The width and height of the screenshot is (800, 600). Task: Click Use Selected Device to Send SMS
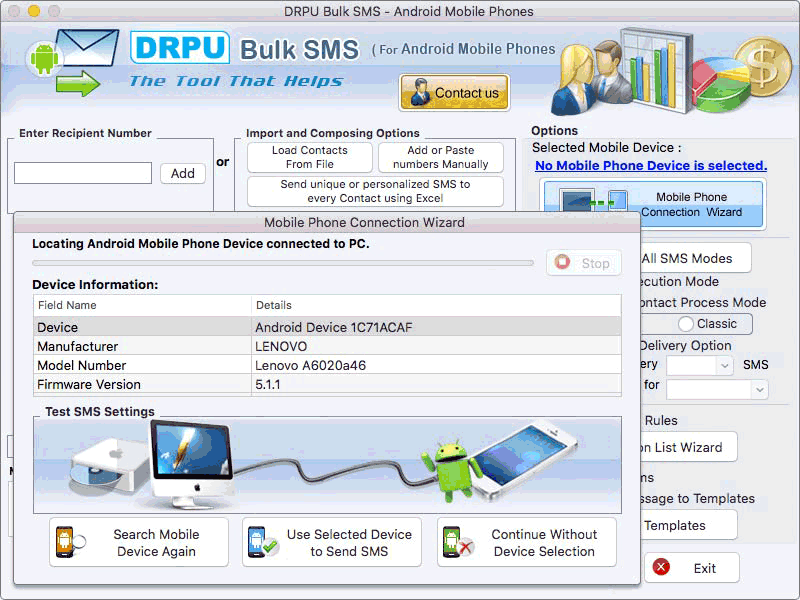[x=332, y=542]
